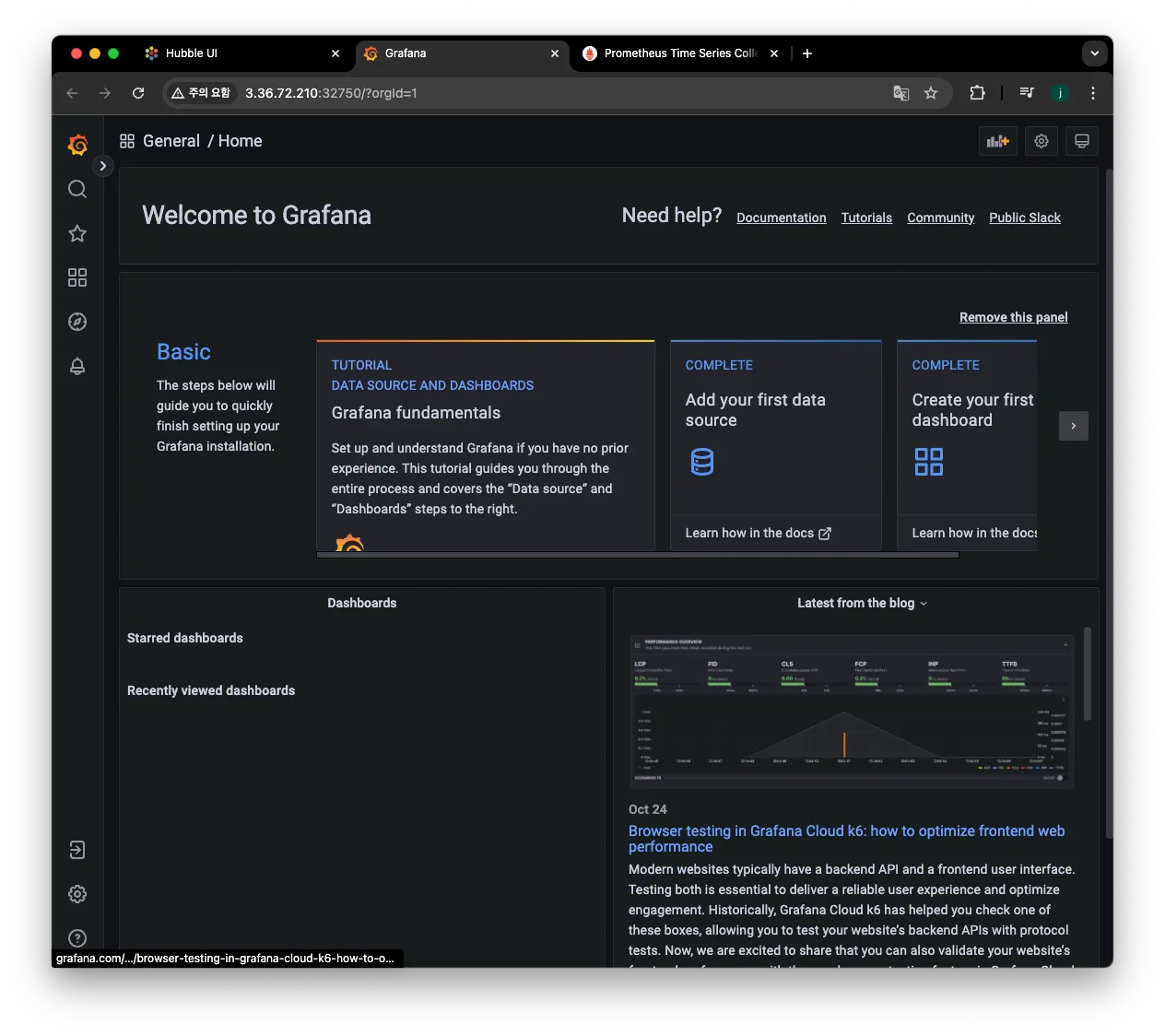Click the insecure site warning badge
The height and width of the screenshot is (1036, 1165).
201,93
